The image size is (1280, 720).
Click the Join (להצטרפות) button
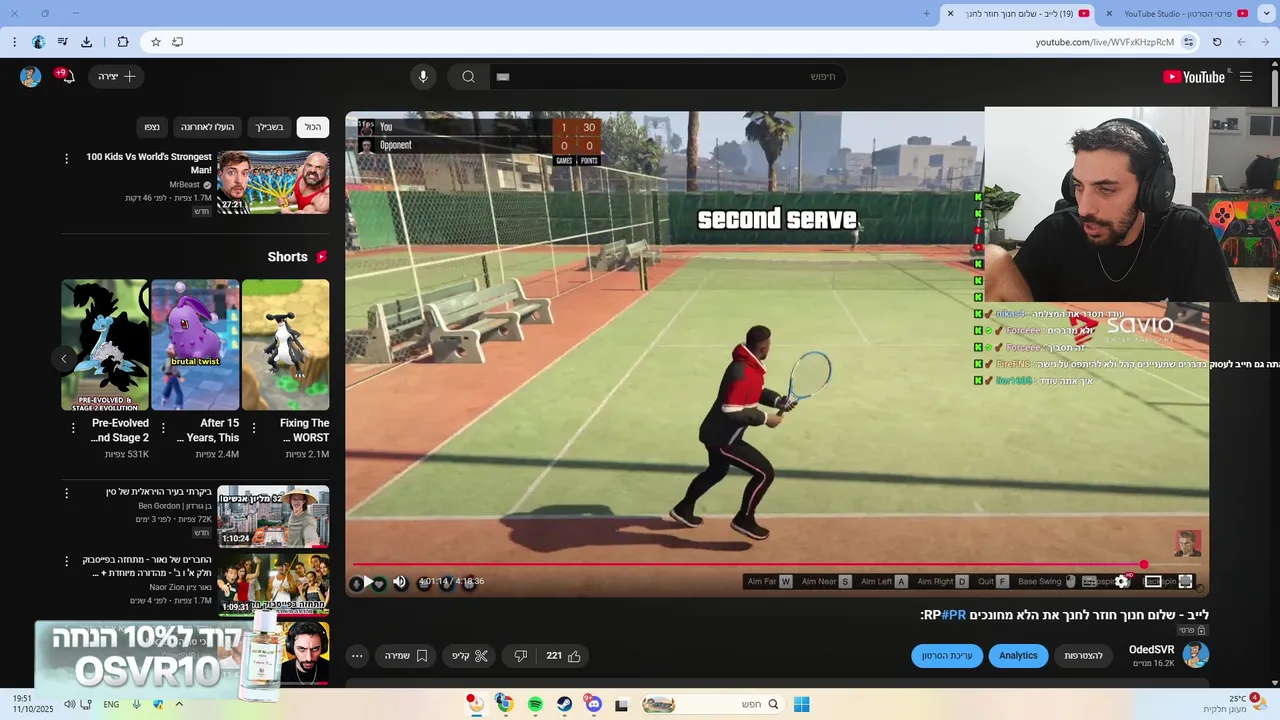coord(1083,656)
